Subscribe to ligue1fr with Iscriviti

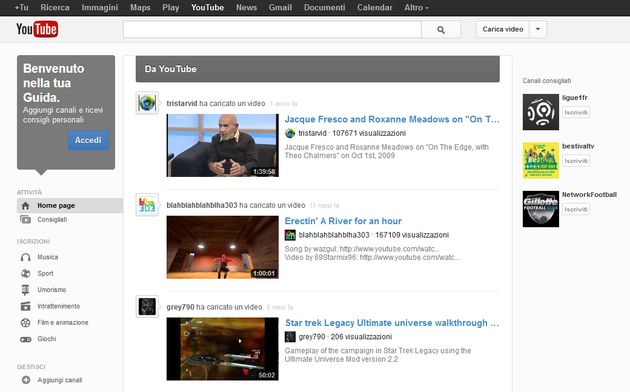[x=576, y=112]
